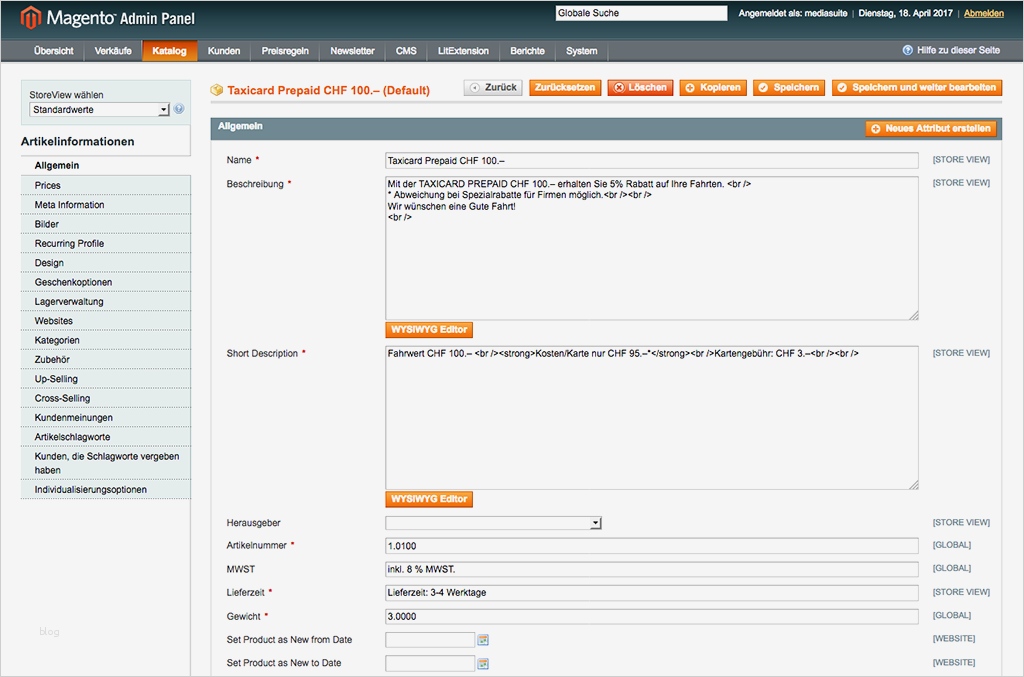This screenshot has width=1024, height=677.
Task: Open the Katalog menu
Action: tap(169, 51)
